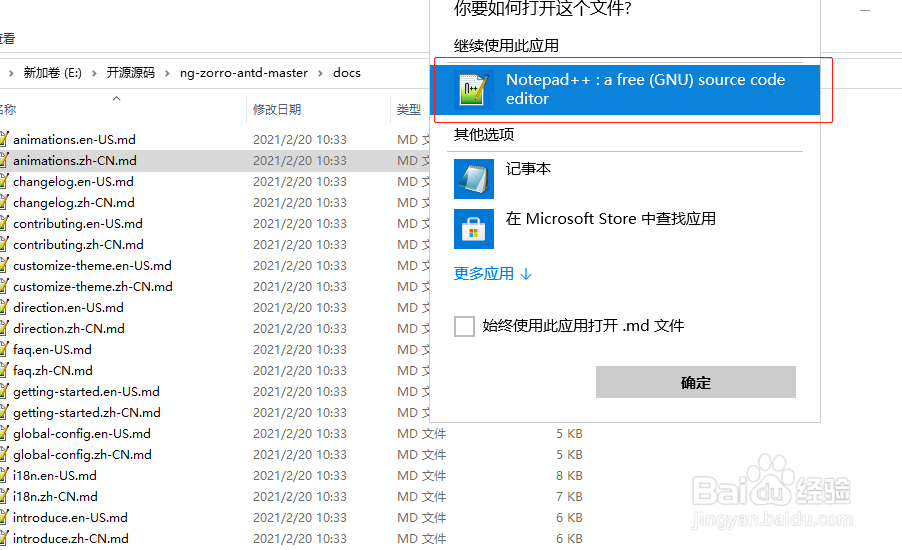Select 在 Microsoft Store 中查找应用 option

[x=610, y=219]
